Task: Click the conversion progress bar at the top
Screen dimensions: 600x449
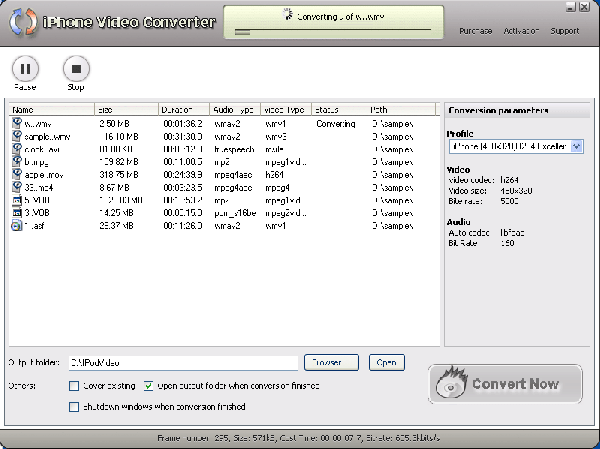Action: coord(330,32)
